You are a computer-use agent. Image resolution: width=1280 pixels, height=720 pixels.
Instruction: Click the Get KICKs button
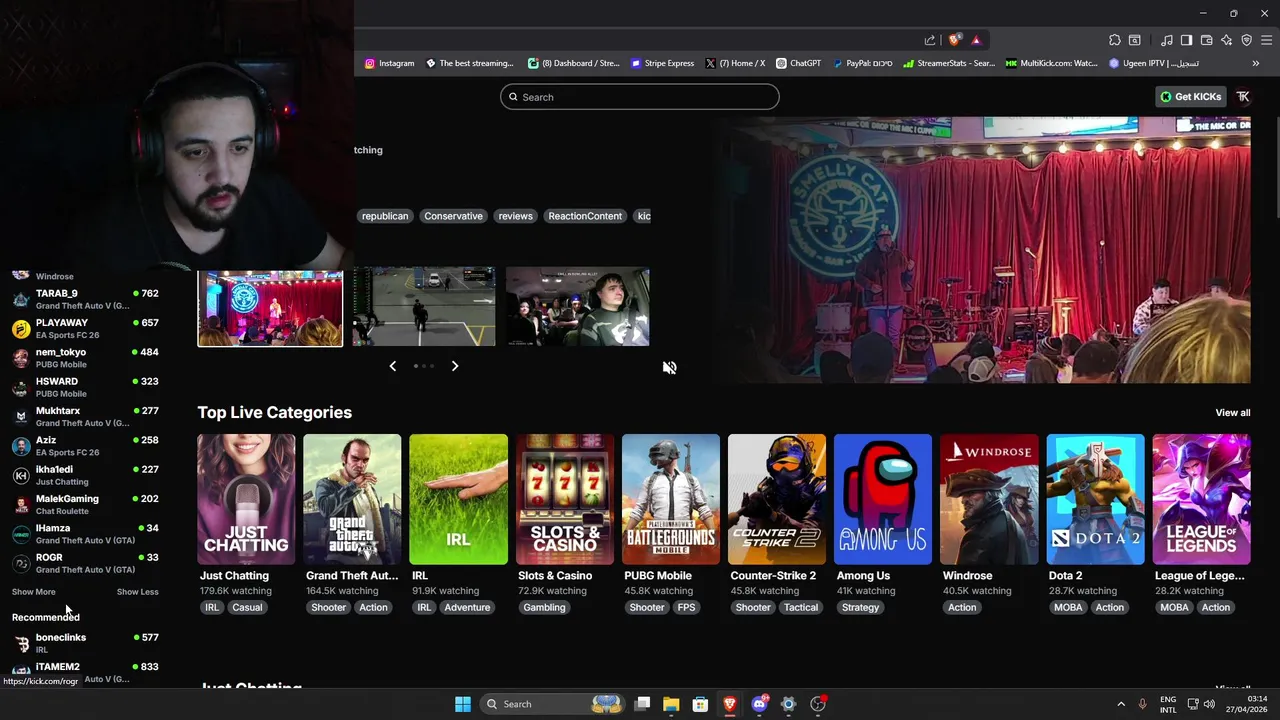point(1191,97)
